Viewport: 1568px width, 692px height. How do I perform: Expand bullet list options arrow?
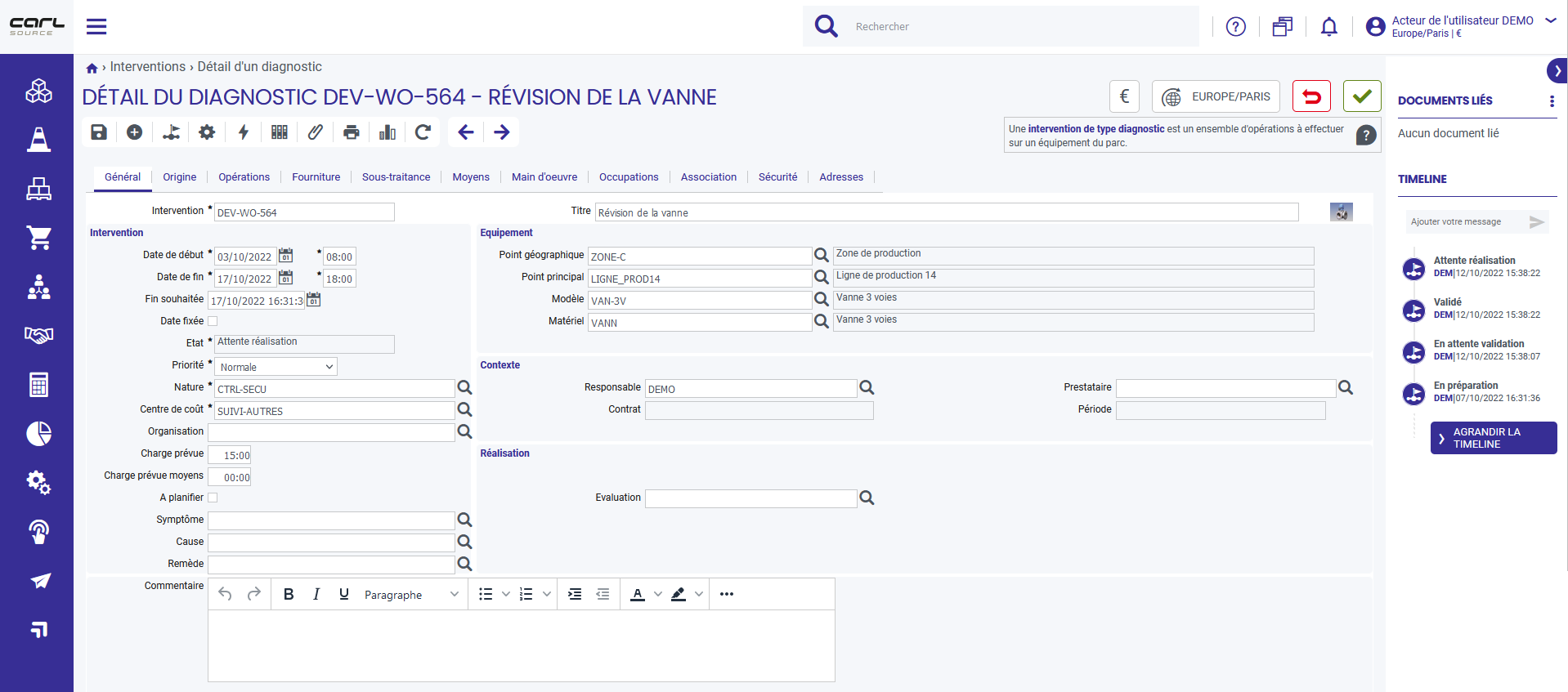[506, 594]
